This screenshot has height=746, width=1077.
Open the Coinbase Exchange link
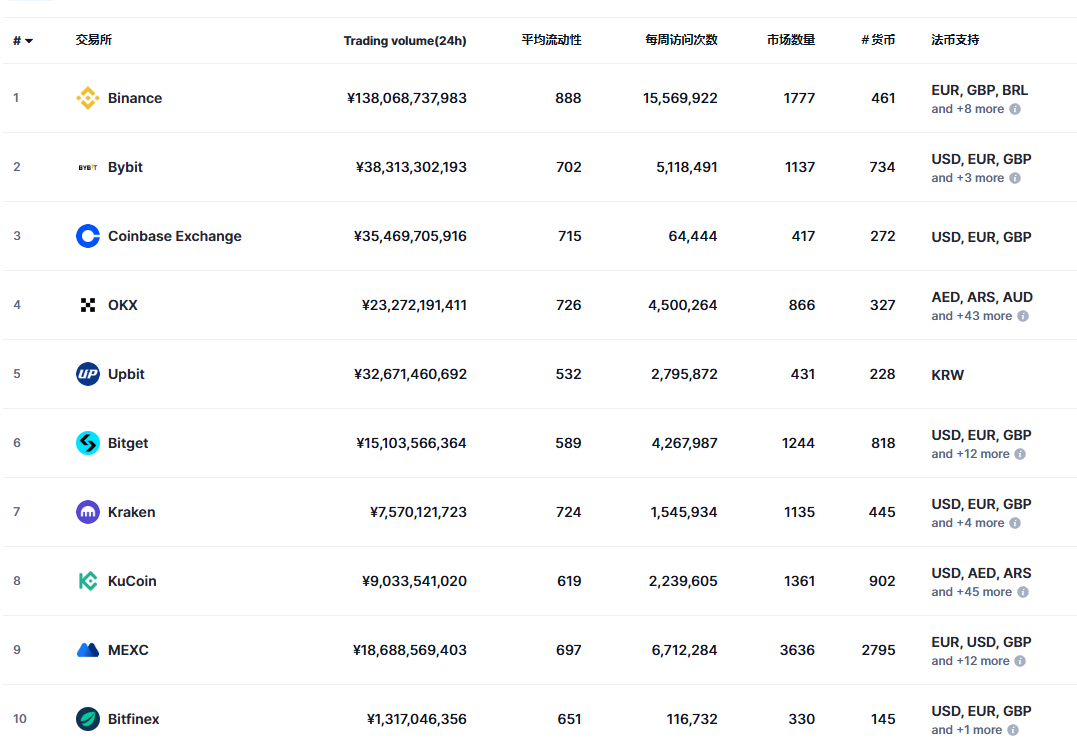[x=174, y=236]
